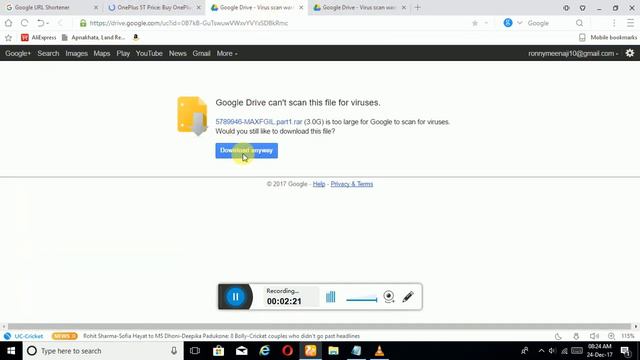This screenshot has height=360, width=640.
Task: Open the Windows Start menu
Action: point(11,351)
